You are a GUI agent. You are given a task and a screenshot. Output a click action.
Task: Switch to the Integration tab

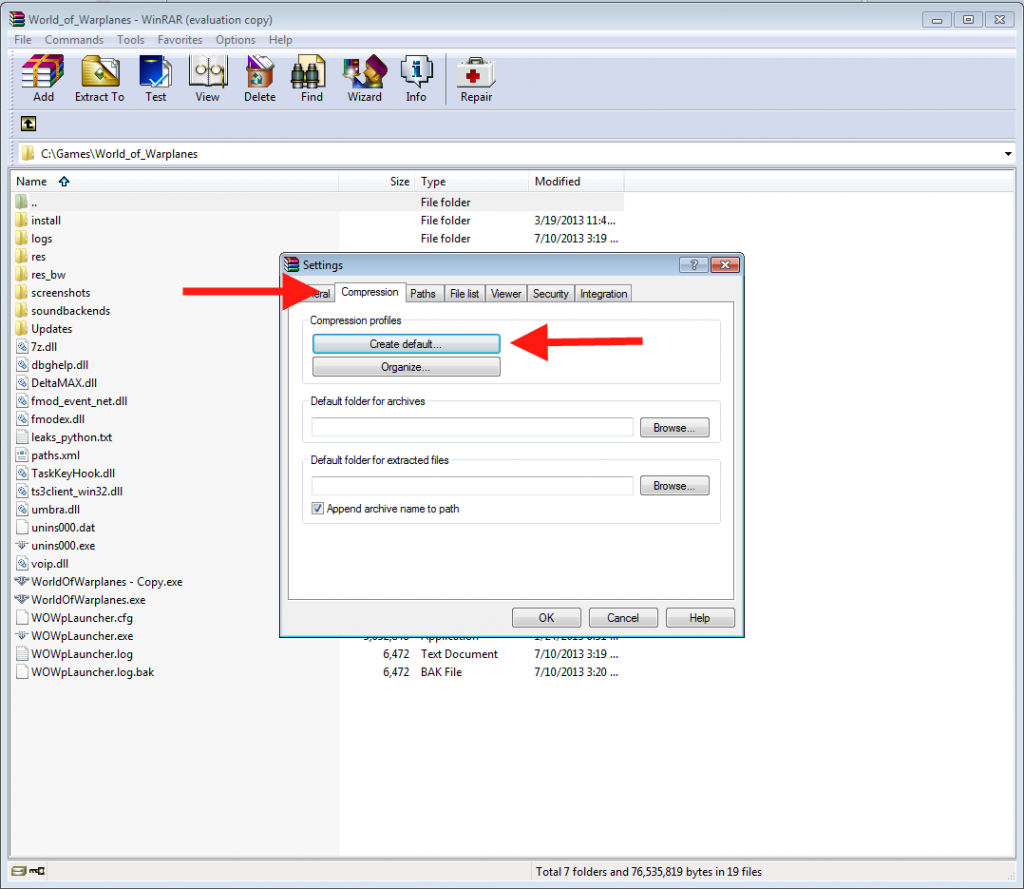click(603, 294)
